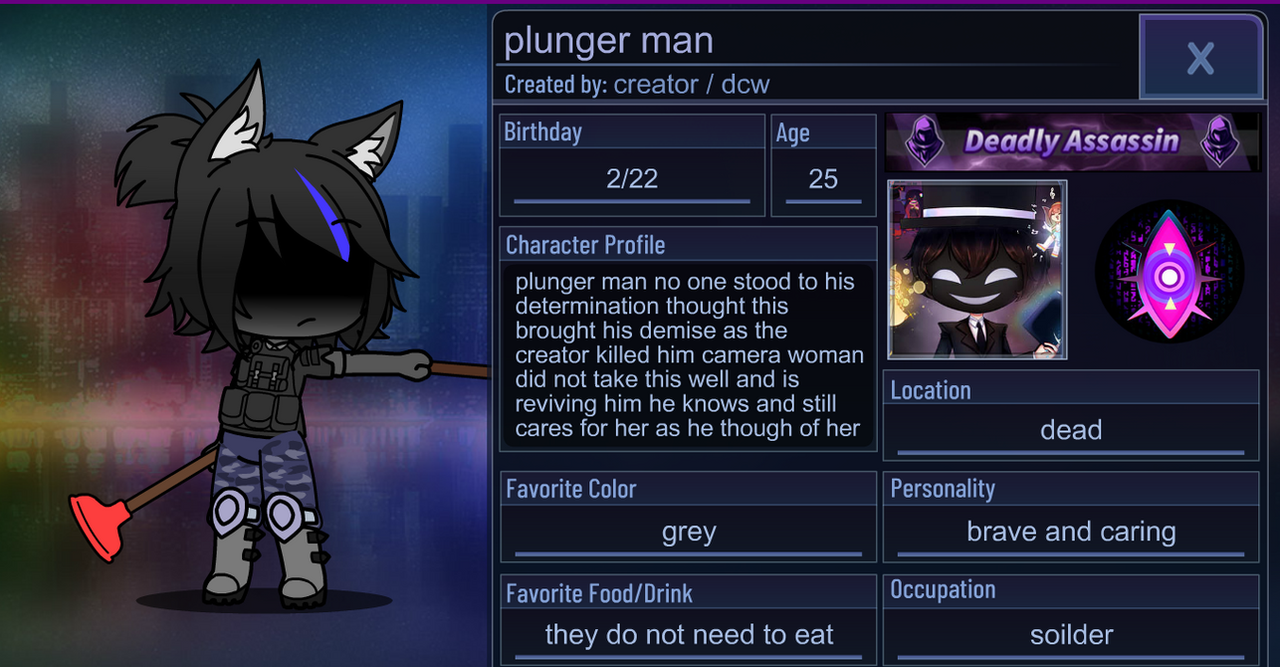Edit Occupation field showing soilder
The image size is (1280, 667).
tap(1071, 635)
